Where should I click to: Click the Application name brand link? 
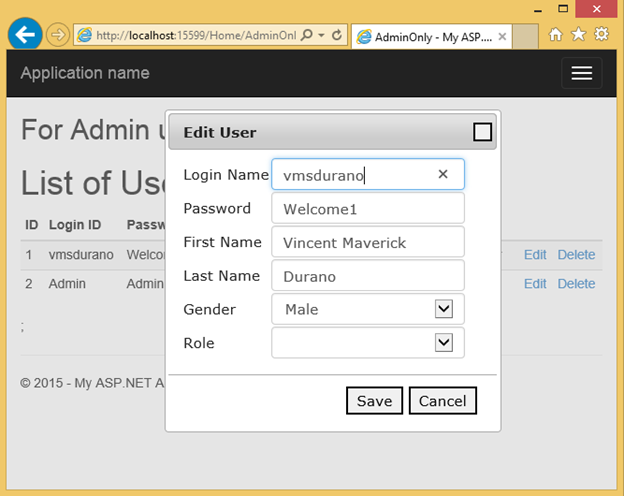[x=85, y=73]
